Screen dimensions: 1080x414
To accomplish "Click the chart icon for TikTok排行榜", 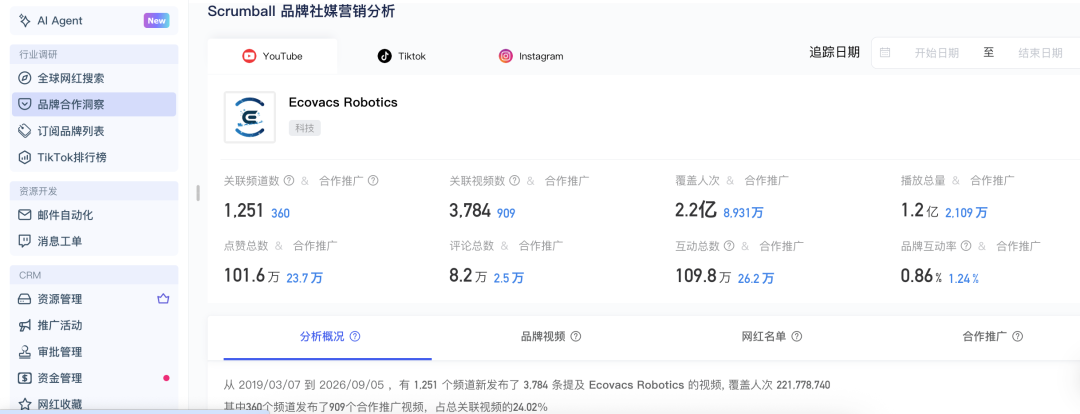I will coord(25,157).
